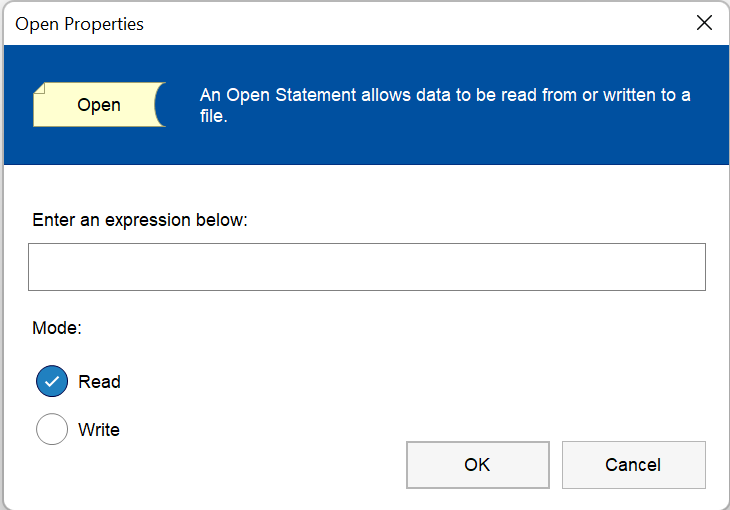This screenshot has height=510, width=730.
Task: Click the yellow Open statement shape icon
Action: pyautogui.click(x=100, y=104)
